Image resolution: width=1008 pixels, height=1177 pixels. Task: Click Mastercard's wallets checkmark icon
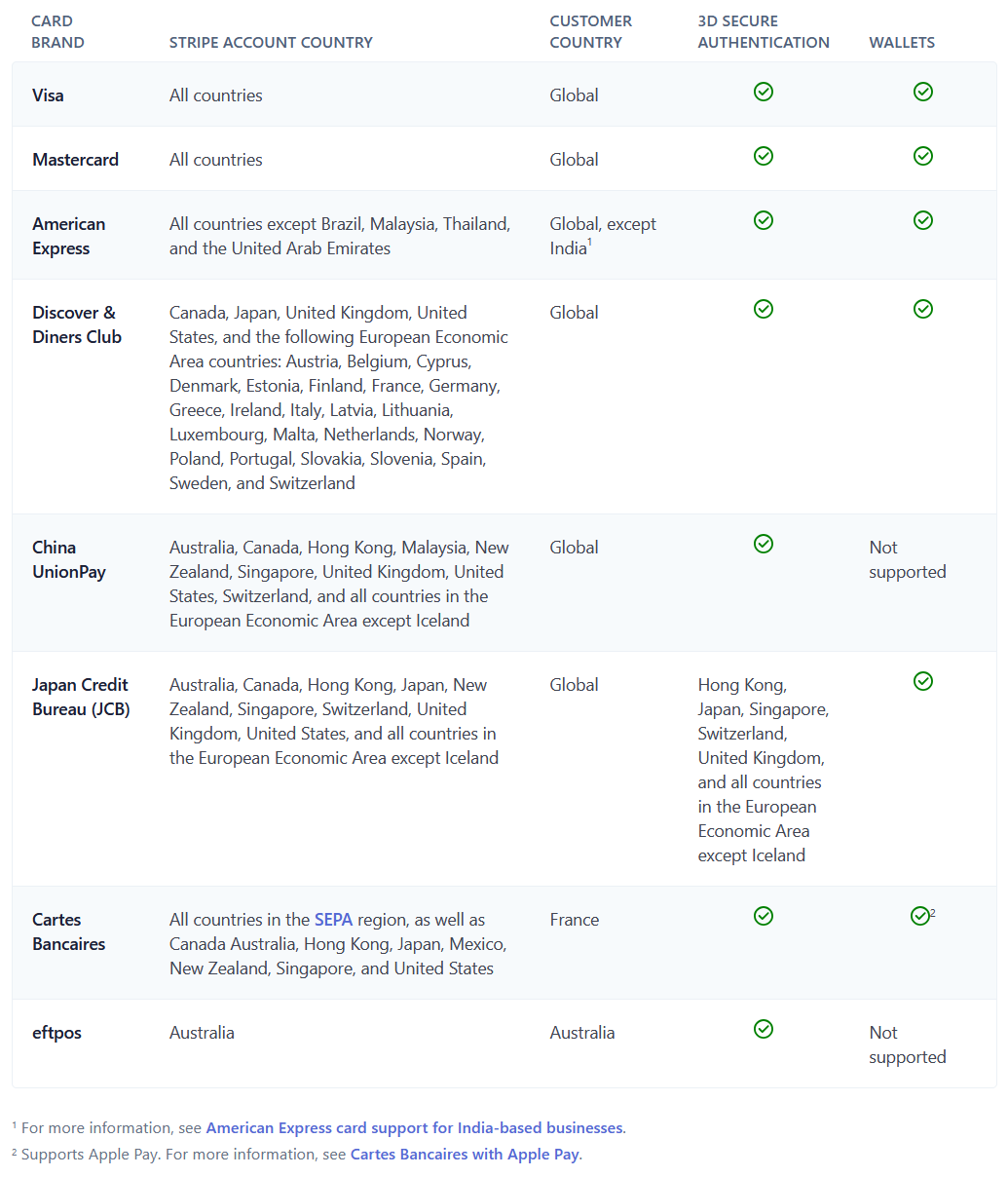(923, 156)
